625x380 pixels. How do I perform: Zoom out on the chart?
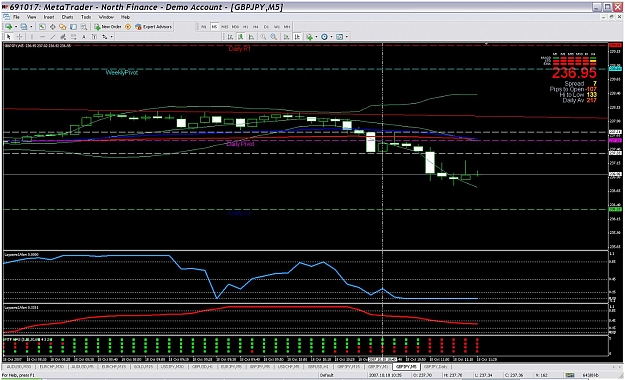[273, 37]
